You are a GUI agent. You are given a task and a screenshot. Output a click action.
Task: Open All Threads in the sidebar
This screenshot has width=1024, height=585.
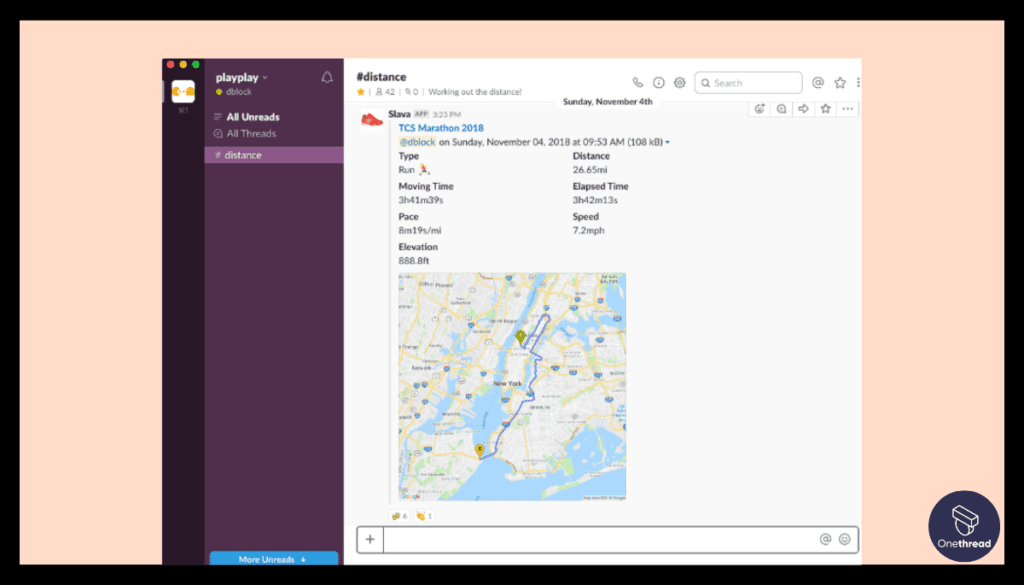click(251, 133)
